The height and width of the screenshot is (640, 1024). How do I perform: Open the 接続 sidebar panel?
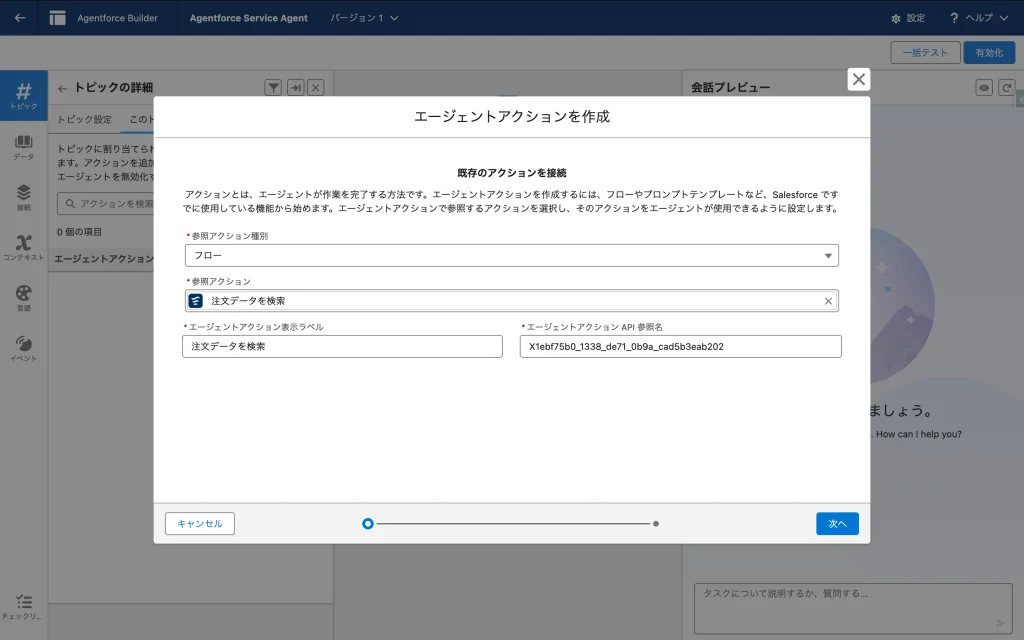[24, 197]
